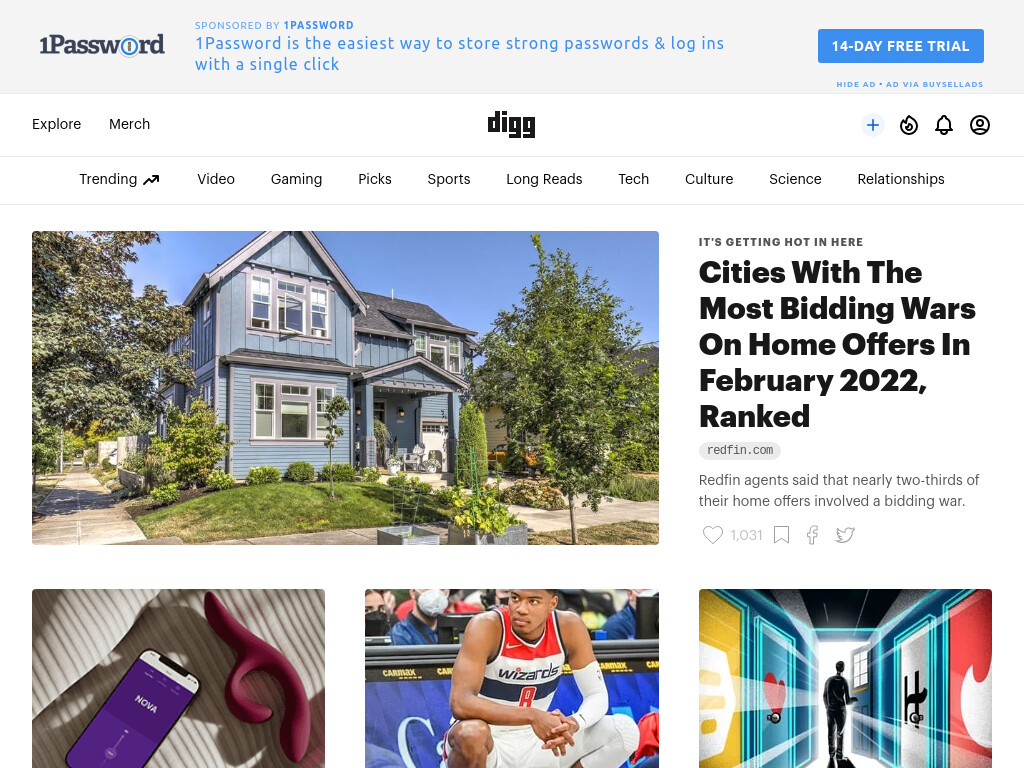The image size is (1024, 768).
Task: Open the user profile icon
Action: click(980, 125)
